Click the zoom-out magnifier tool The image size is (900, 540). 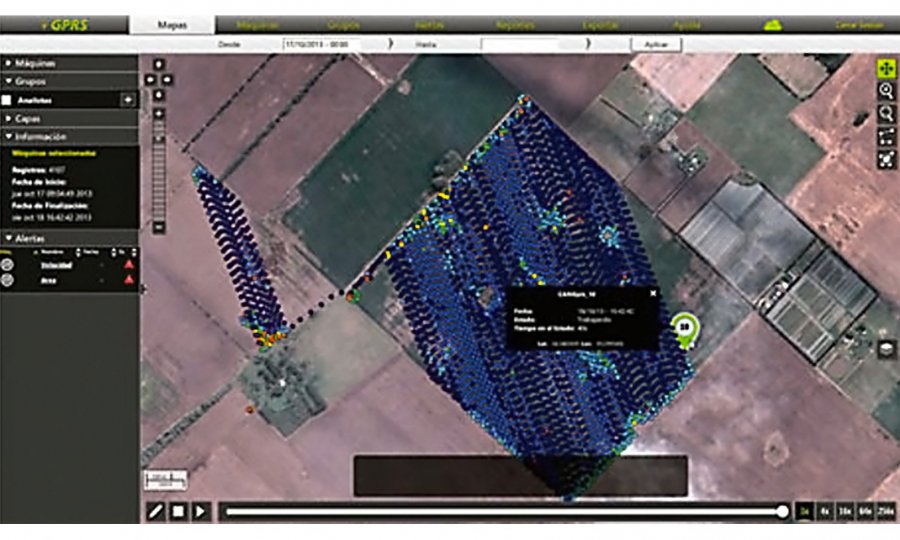(886, 113)
